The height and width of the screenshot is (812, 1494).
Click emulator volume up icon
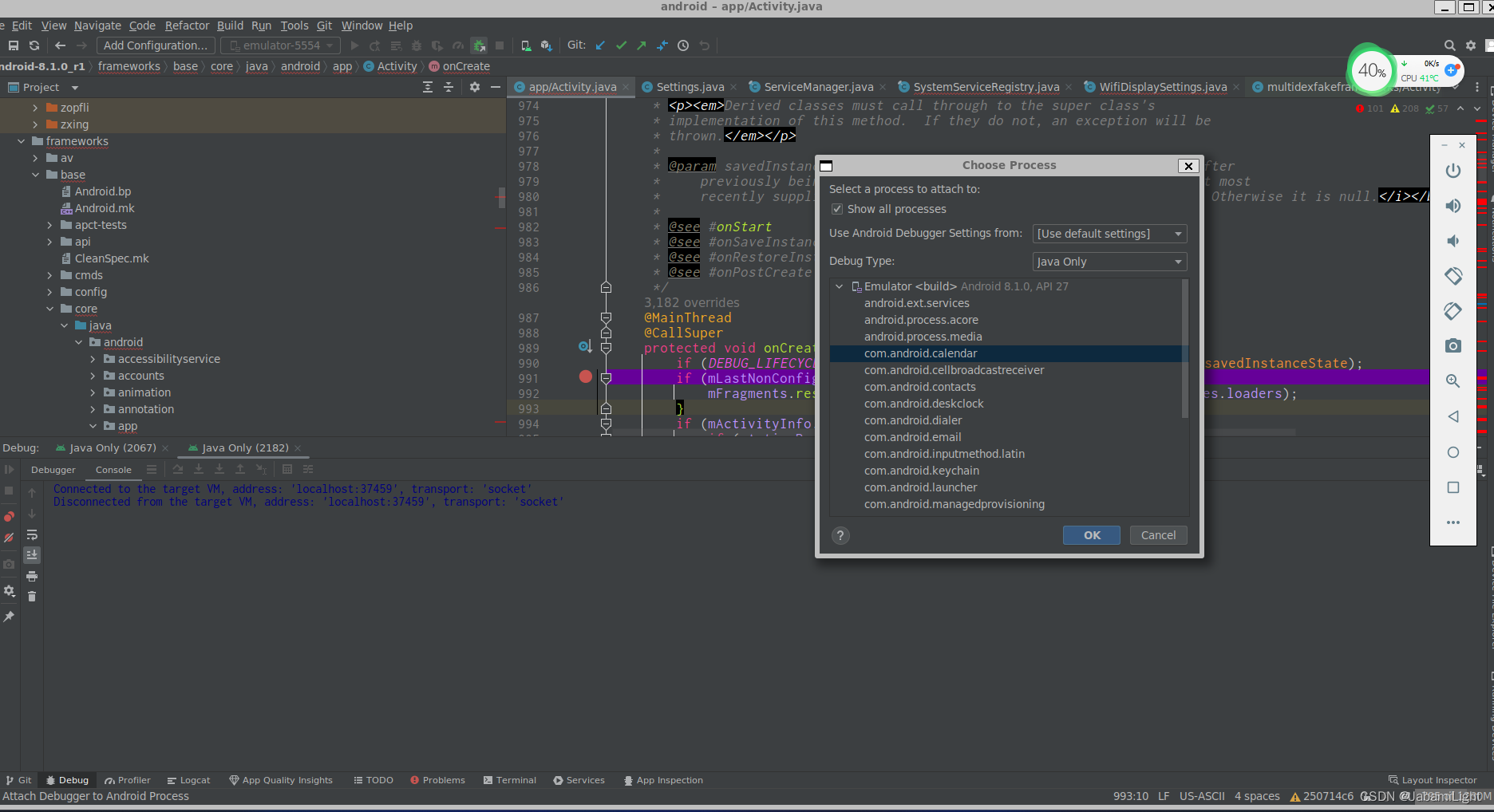(1453, 206)
